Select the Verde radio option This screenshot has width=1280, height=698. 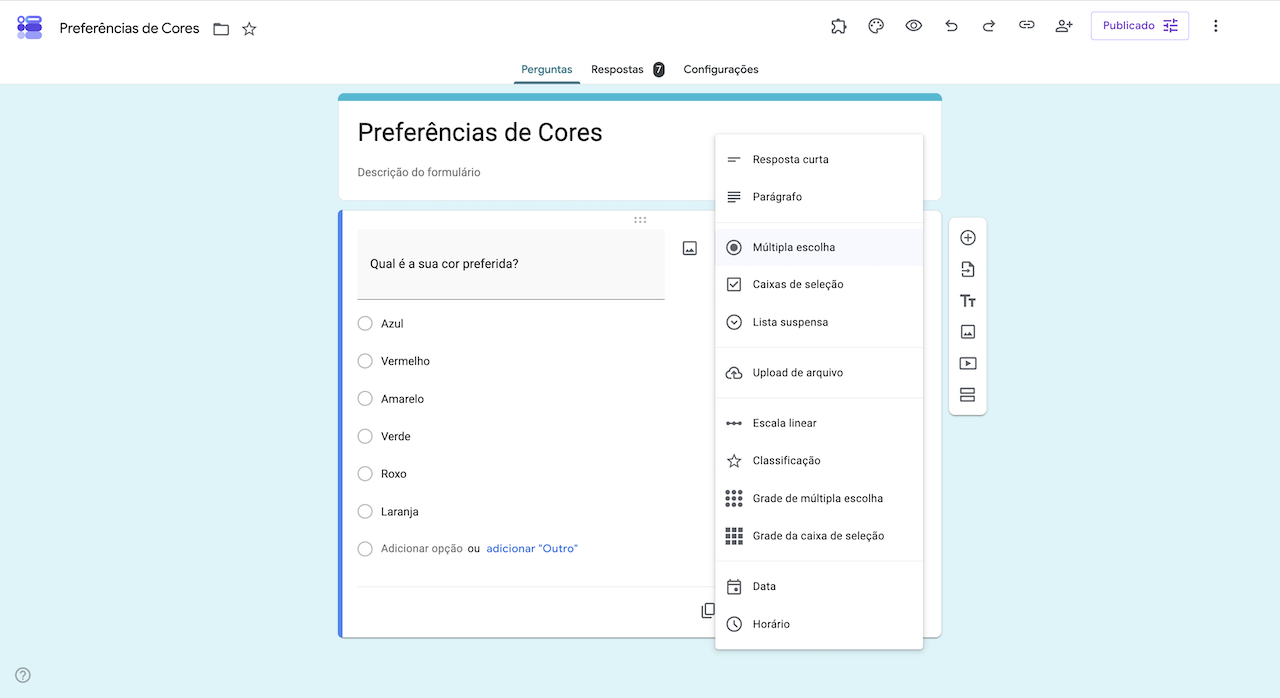365,436
